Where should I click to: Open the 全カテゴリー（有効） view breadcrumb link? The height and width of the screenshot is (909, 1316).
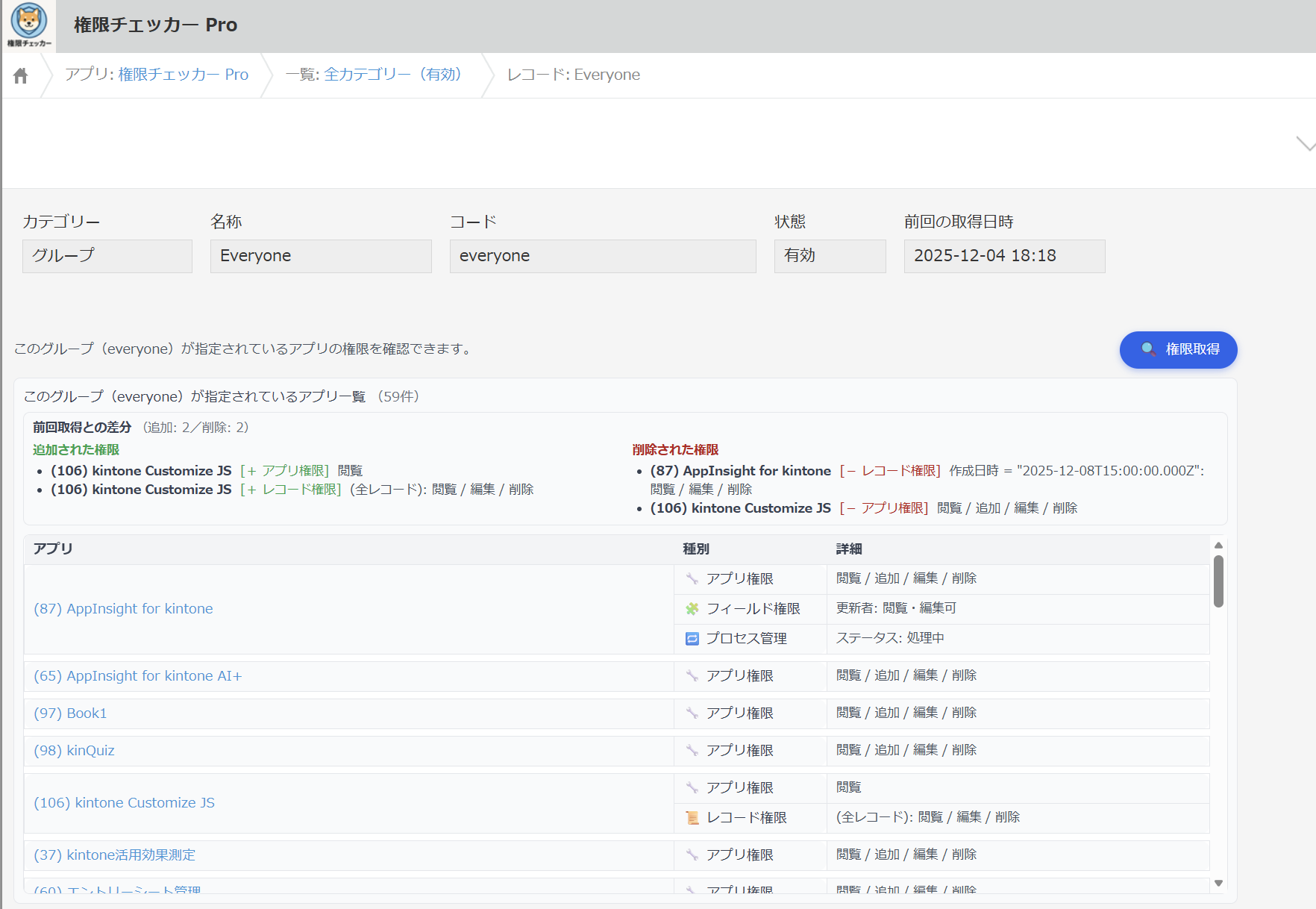[x=393, y=75]
